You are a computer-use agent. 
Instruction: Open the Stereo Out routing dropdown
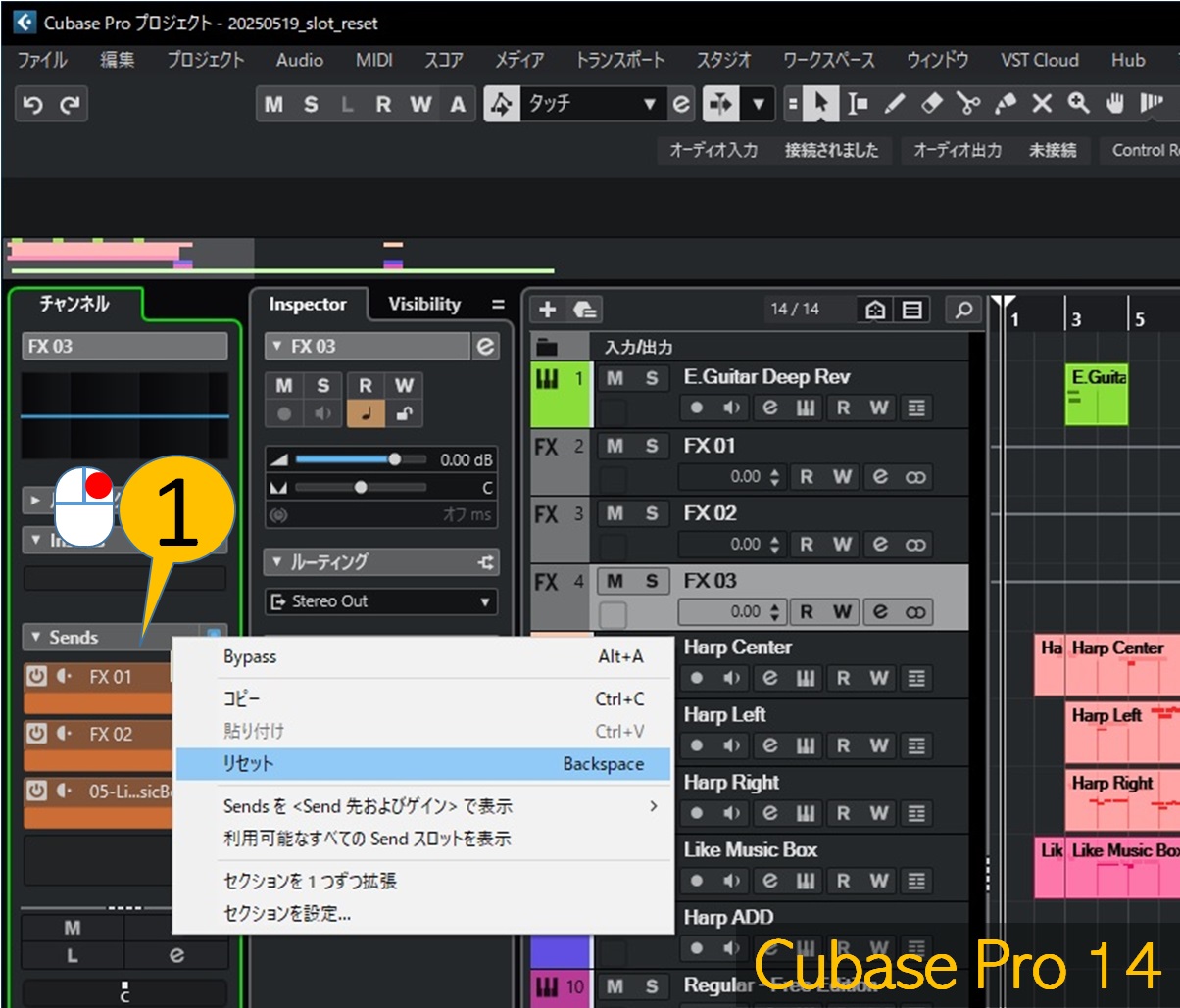point(381,601)
